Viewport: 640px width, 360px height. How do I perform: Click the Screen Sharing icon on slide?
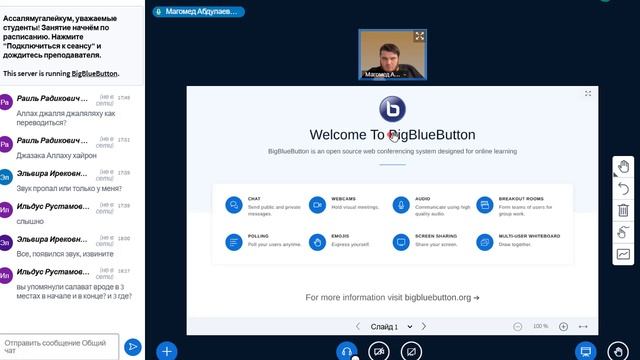tap(401, 242)
